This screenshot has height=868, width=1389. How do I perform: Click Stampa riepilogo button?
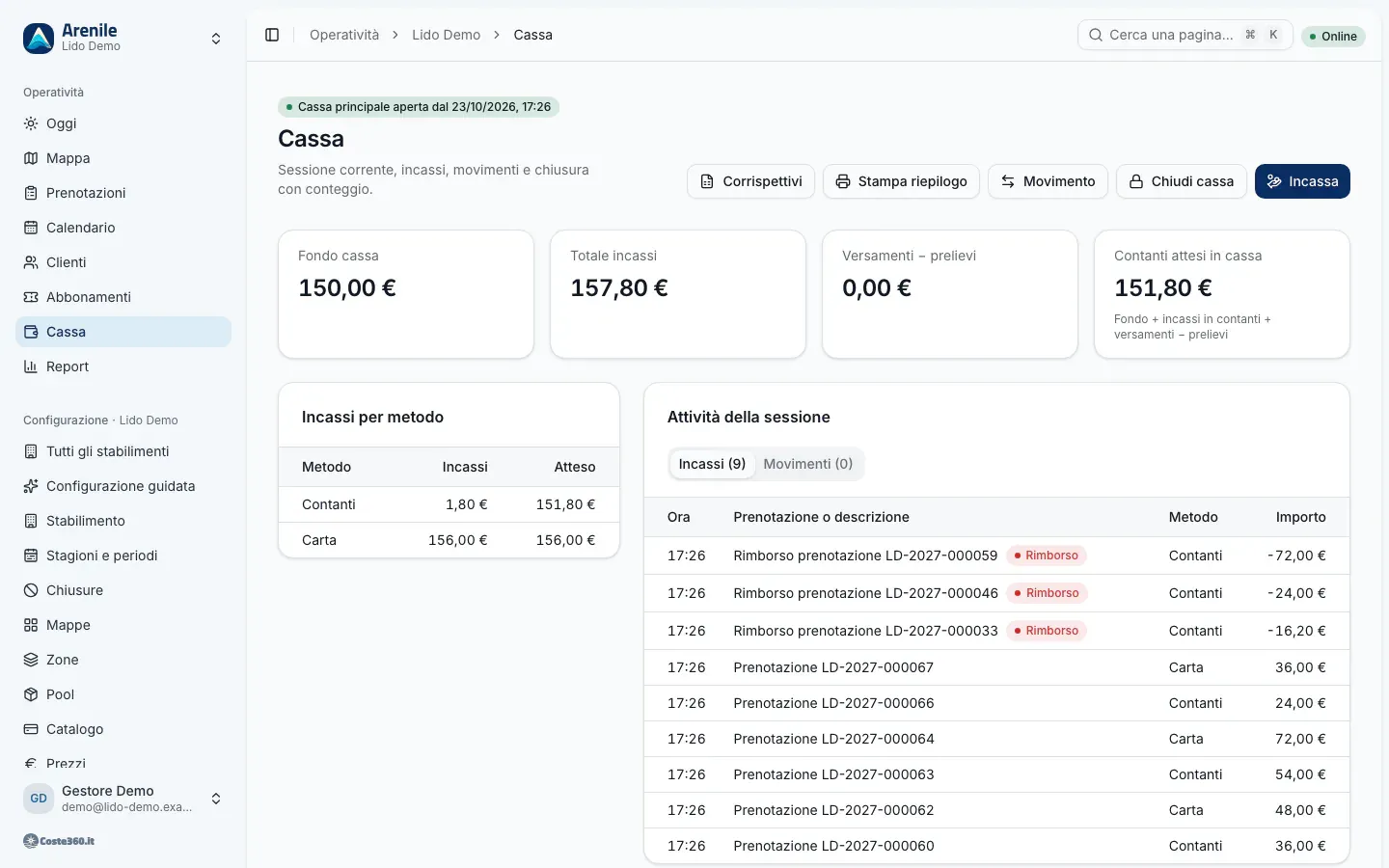[x=901, y=181]
